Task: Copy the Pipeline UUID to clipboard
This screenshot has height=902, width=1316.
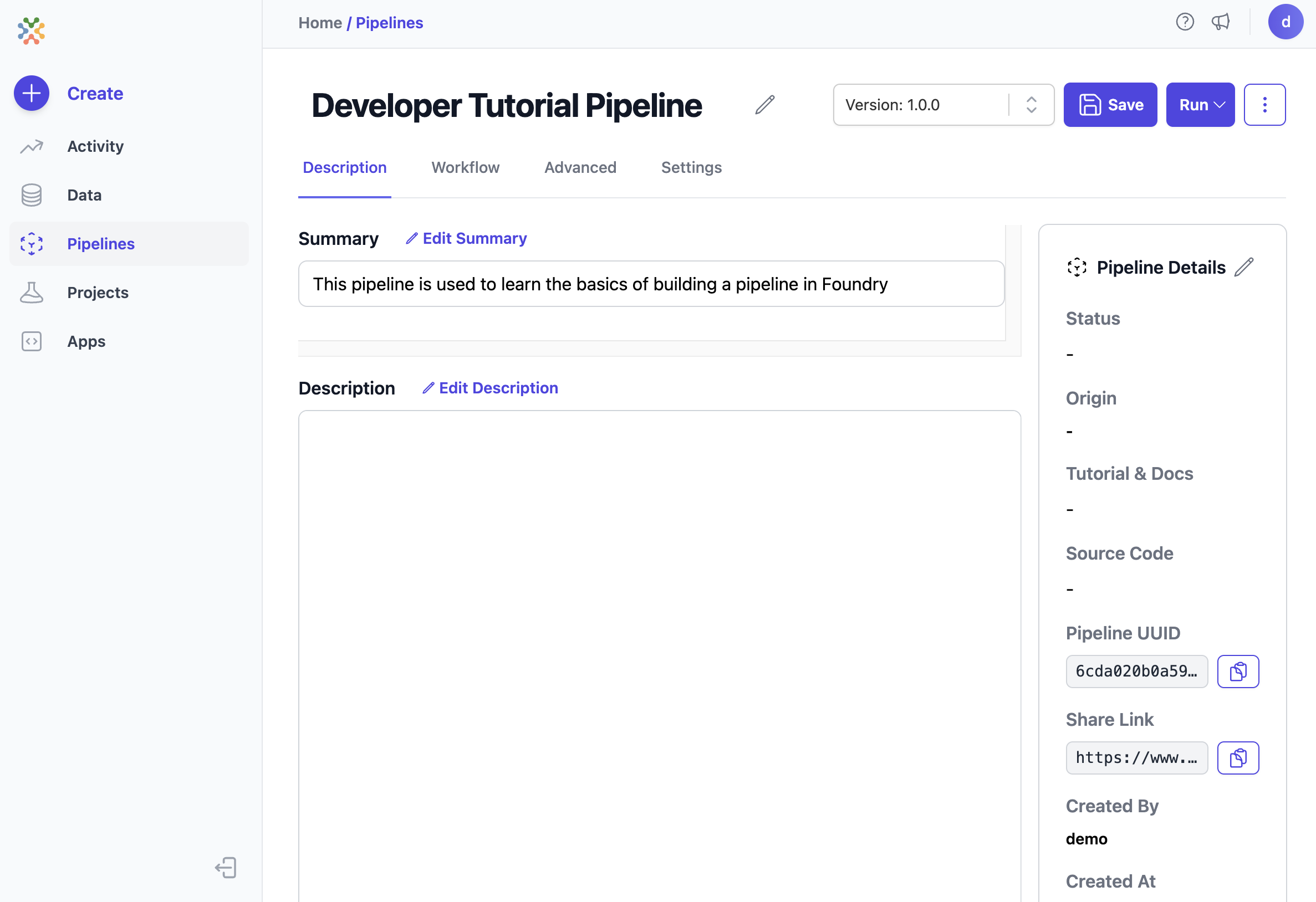Action: [1238, 672]
